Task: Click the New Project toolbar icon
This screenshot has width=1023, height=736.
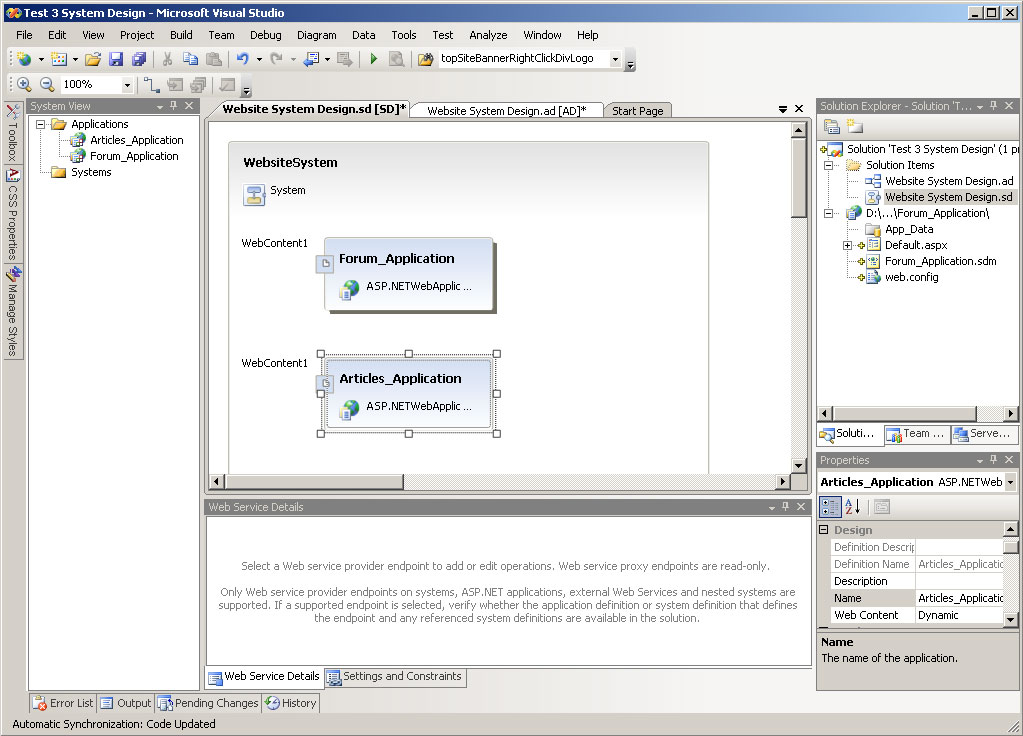Action: (x=24, y=59)
